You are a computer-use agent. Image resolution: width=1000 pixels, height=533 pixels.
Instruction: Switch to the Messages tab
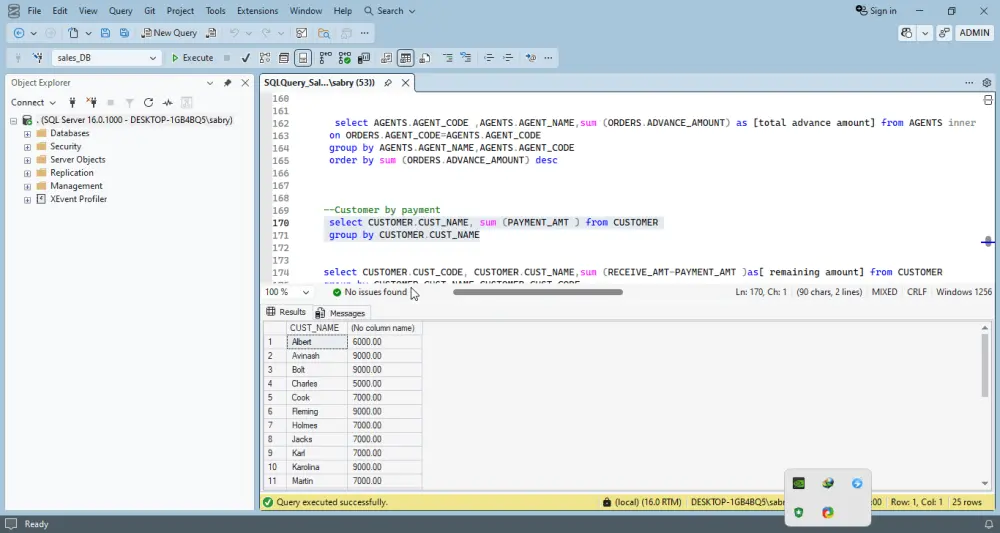[341, 313]
